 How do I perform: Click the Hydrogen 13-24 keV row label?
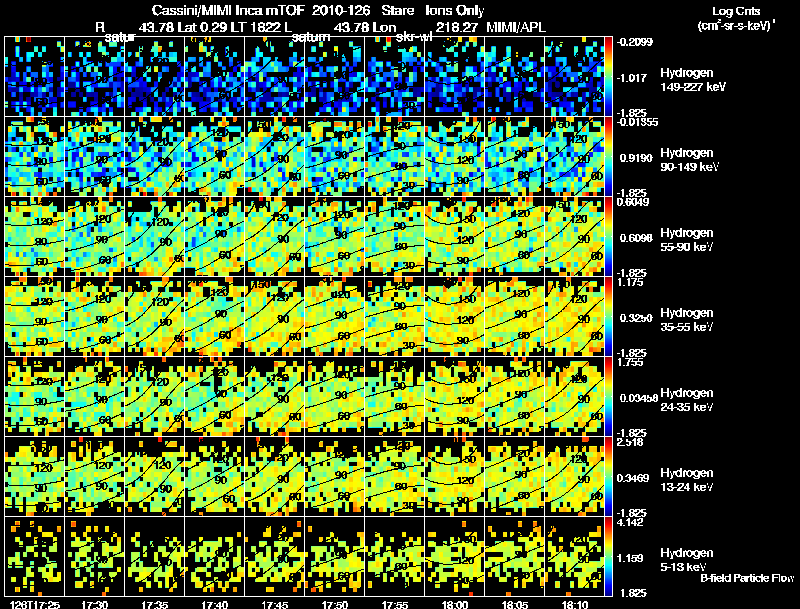[686, 480]
